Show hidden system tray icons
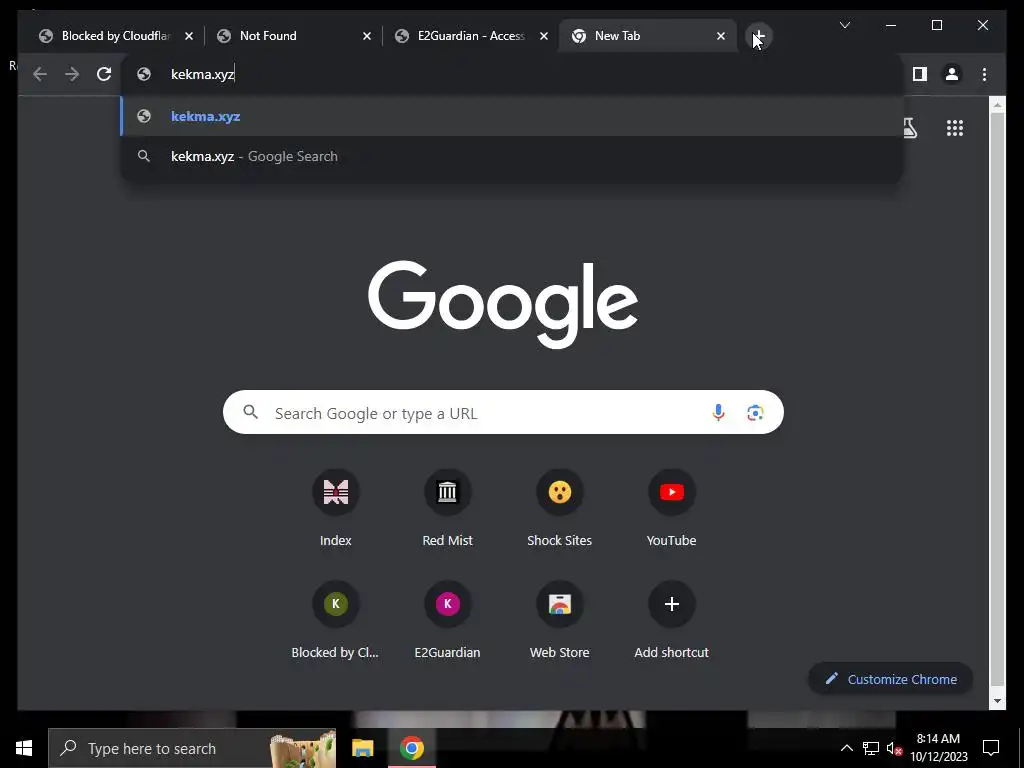Screen dimensions: 1024x768 (x=846, y=748)
